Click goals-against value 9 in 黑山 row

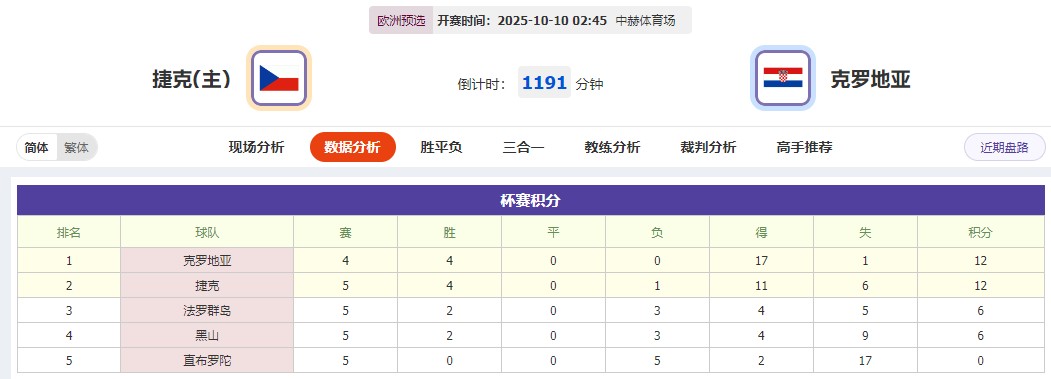[x=865, y=335]
